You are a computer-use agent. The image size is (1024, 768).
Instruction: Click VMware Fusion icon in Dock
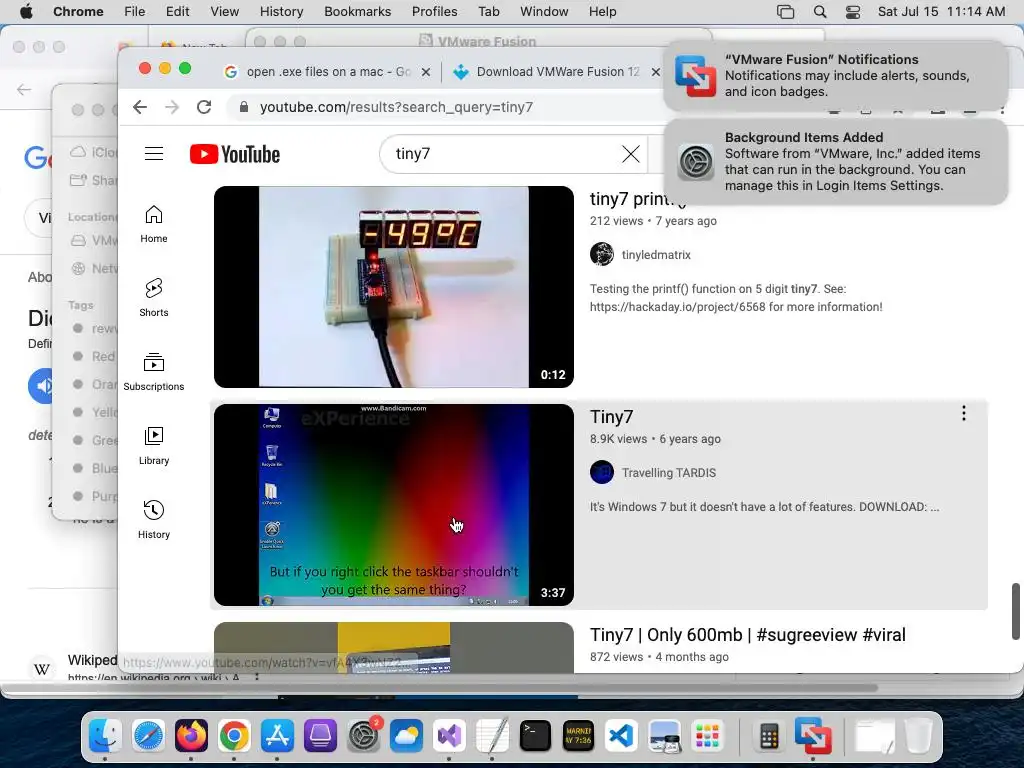click(812, 736)
